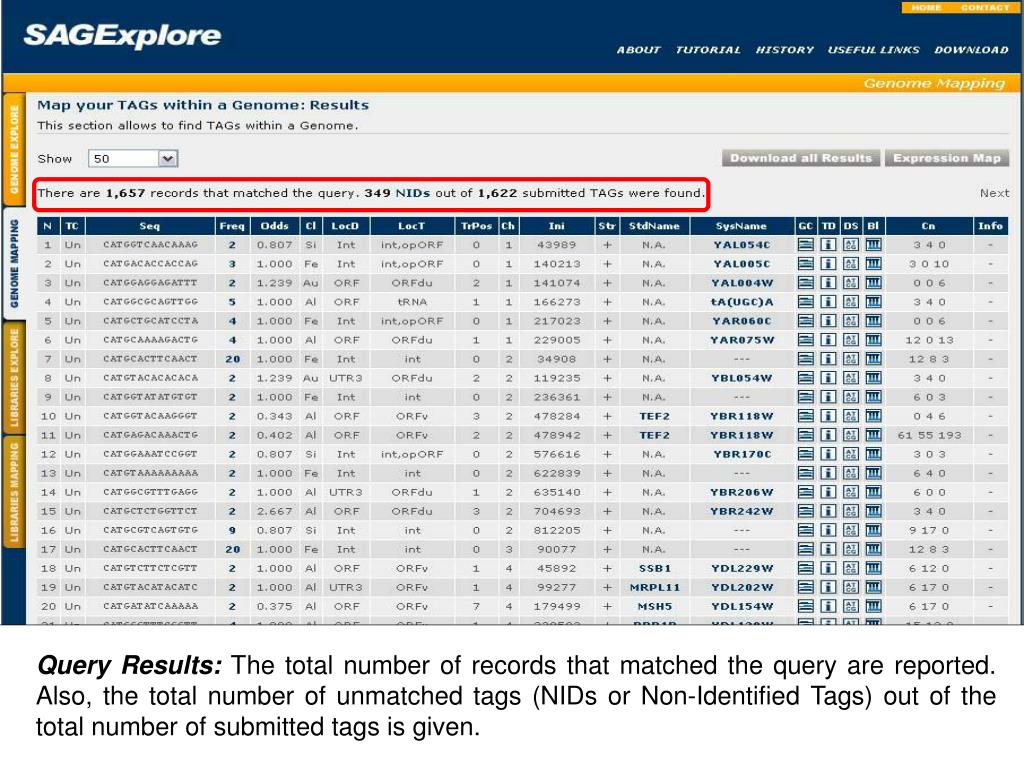1024x768 pixels.
Task: Open GC icon for row 16 CATGCGTCAGTGTG
Action: 806,530
